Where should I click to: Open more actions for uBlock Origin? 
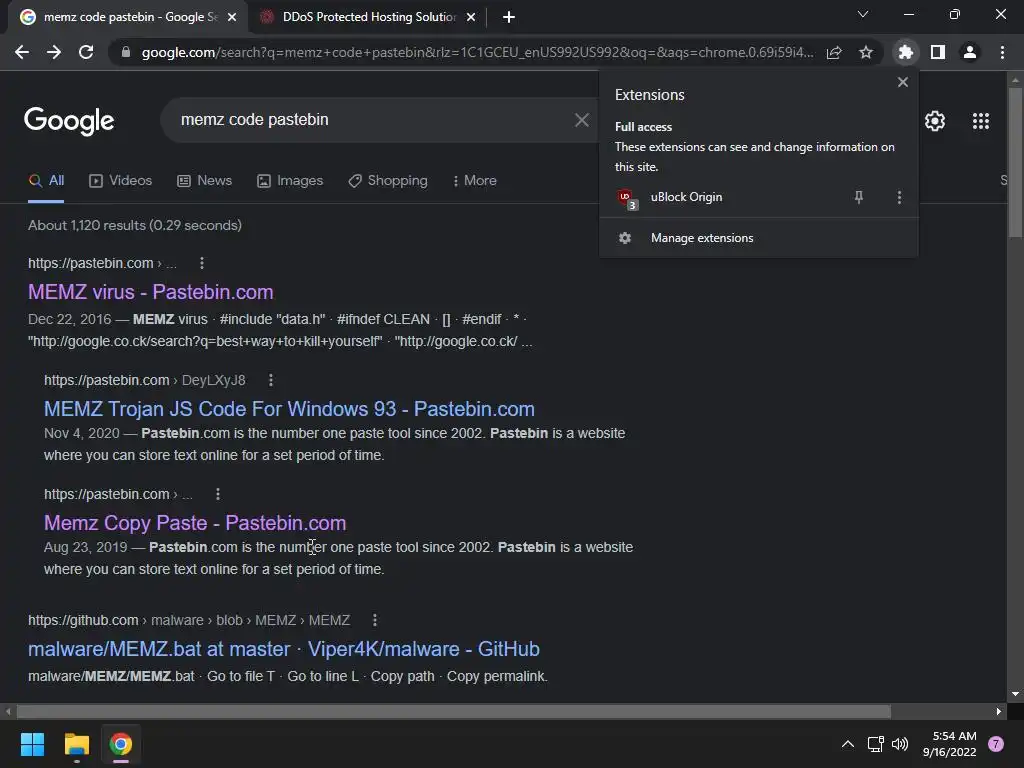[899, 197]
